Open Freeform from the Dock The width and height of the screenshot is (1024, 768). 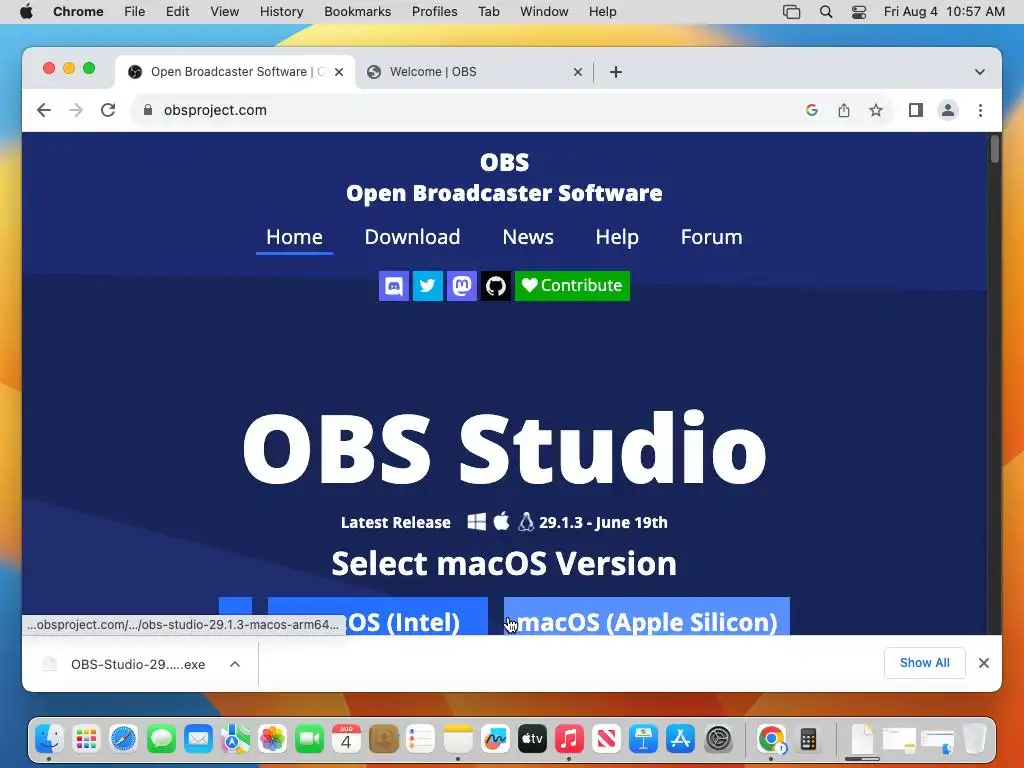pyautogui.click(x=495, y=739)
